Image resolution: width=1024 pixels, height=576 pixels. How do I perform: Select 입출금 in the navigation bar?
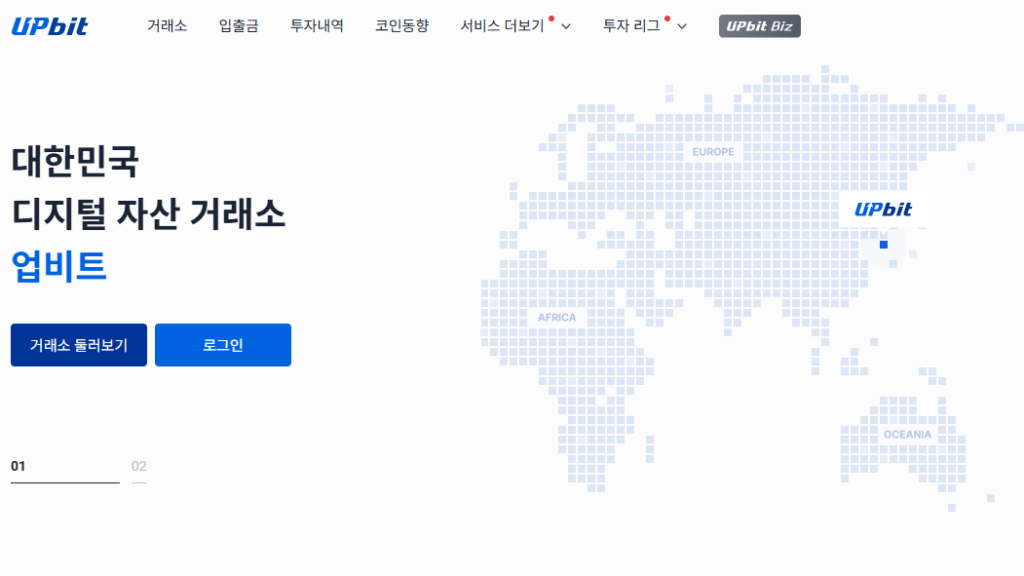click(238, 26)
